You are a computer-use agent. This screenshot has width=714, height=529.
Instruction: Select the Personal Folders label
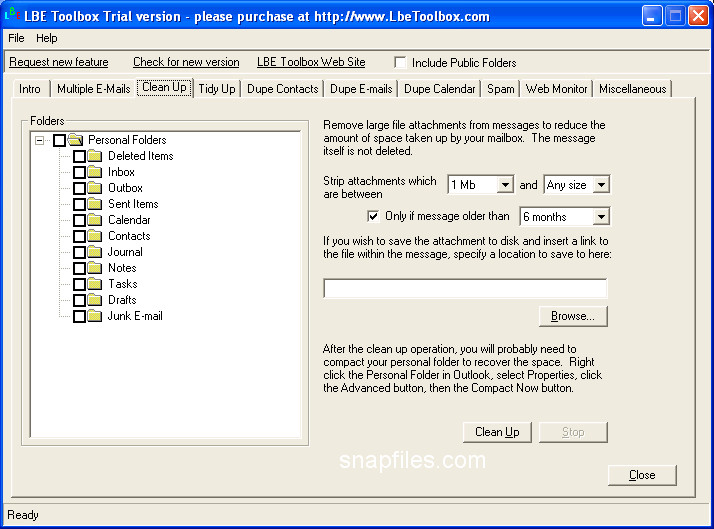127,140
